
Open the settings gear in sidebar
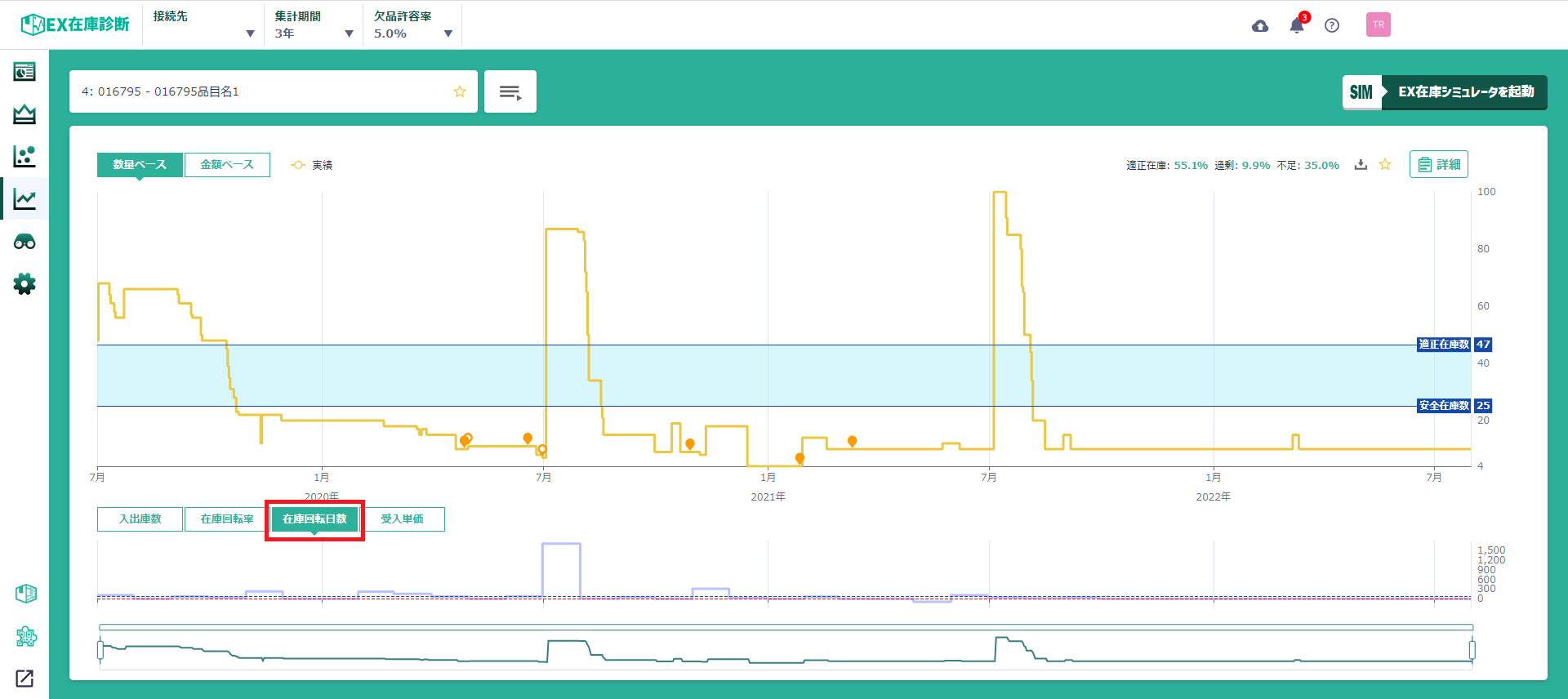[x=24, y=284]
